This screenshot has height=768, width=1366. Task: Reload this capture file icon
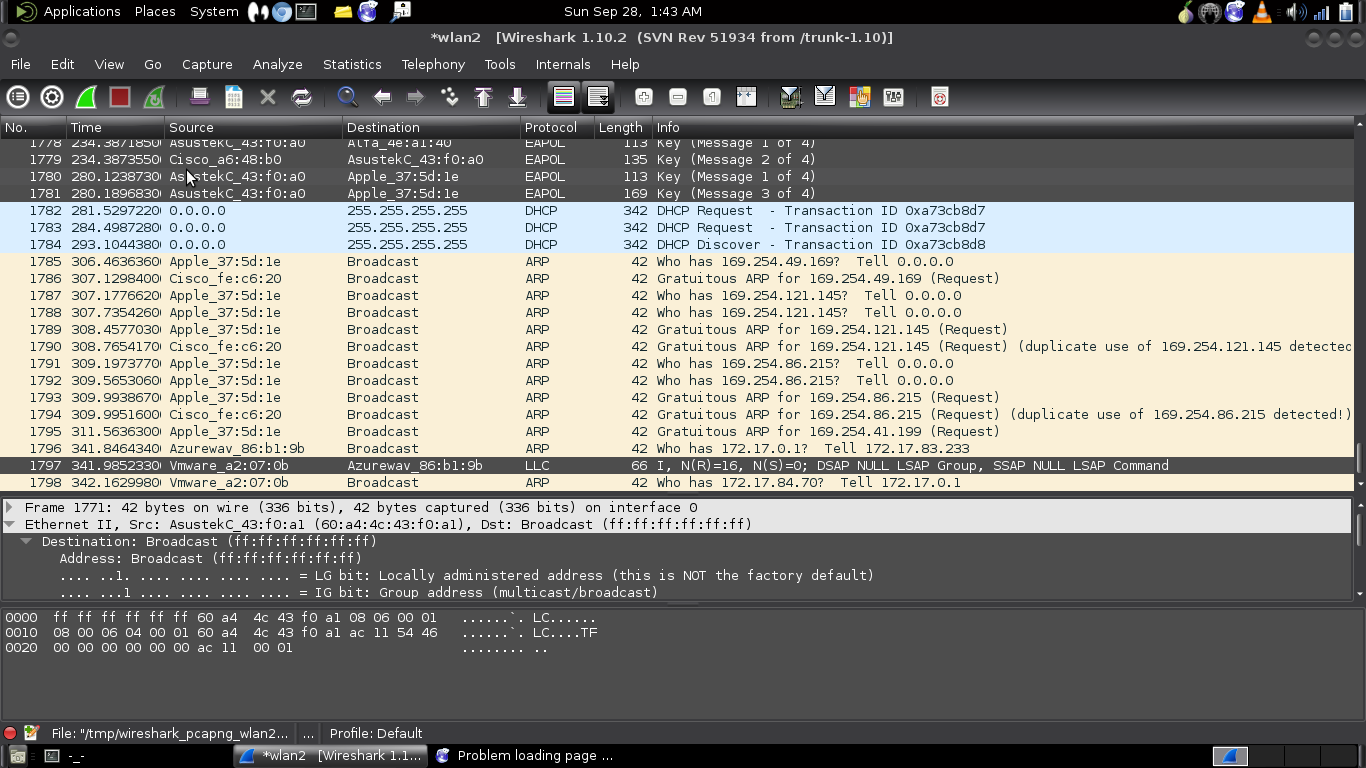(301, 97)
